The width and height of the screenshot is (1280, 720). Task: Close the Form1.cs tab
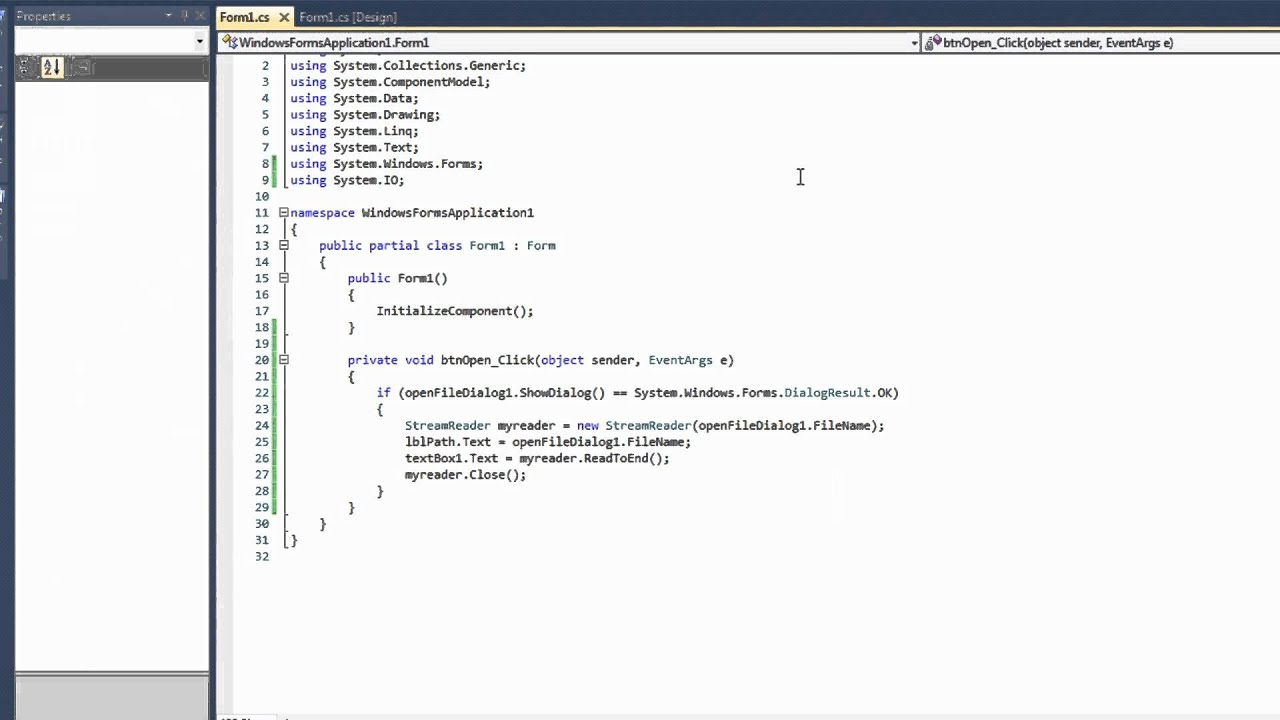pos(284,17)
